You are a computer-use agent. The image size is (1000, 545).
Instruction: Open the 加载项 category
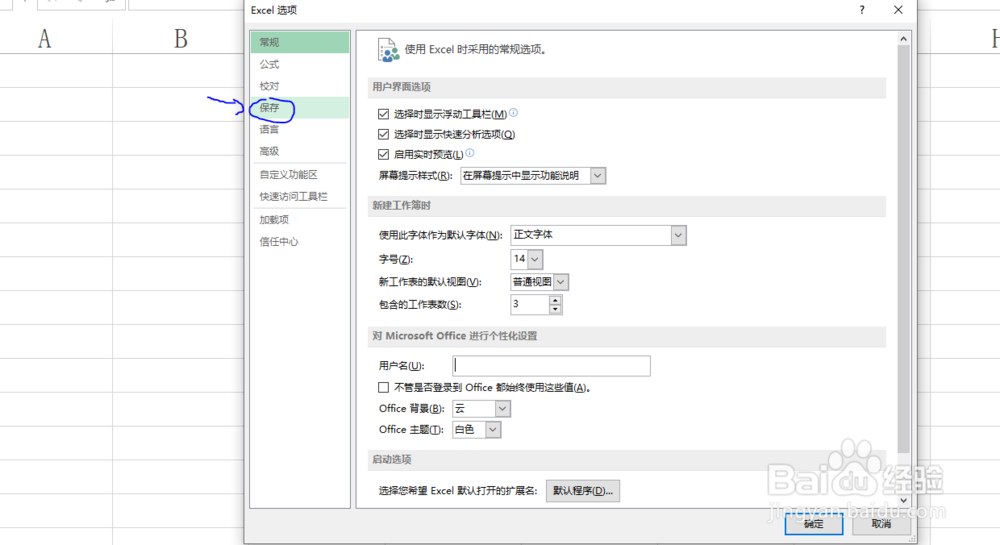[299, 220]
